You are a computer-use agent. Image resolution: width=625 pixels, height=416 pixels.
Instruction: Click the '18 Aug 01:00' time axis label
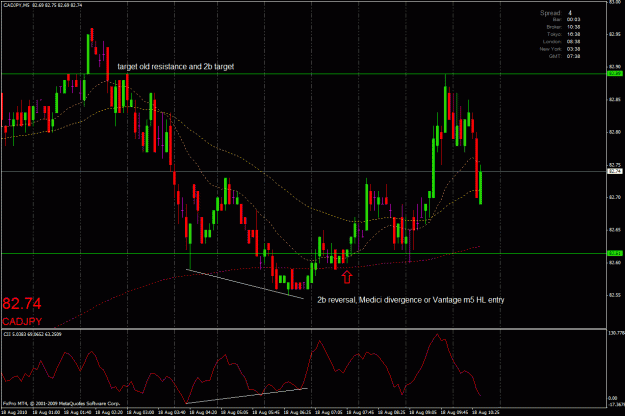(x=45, y=412)
